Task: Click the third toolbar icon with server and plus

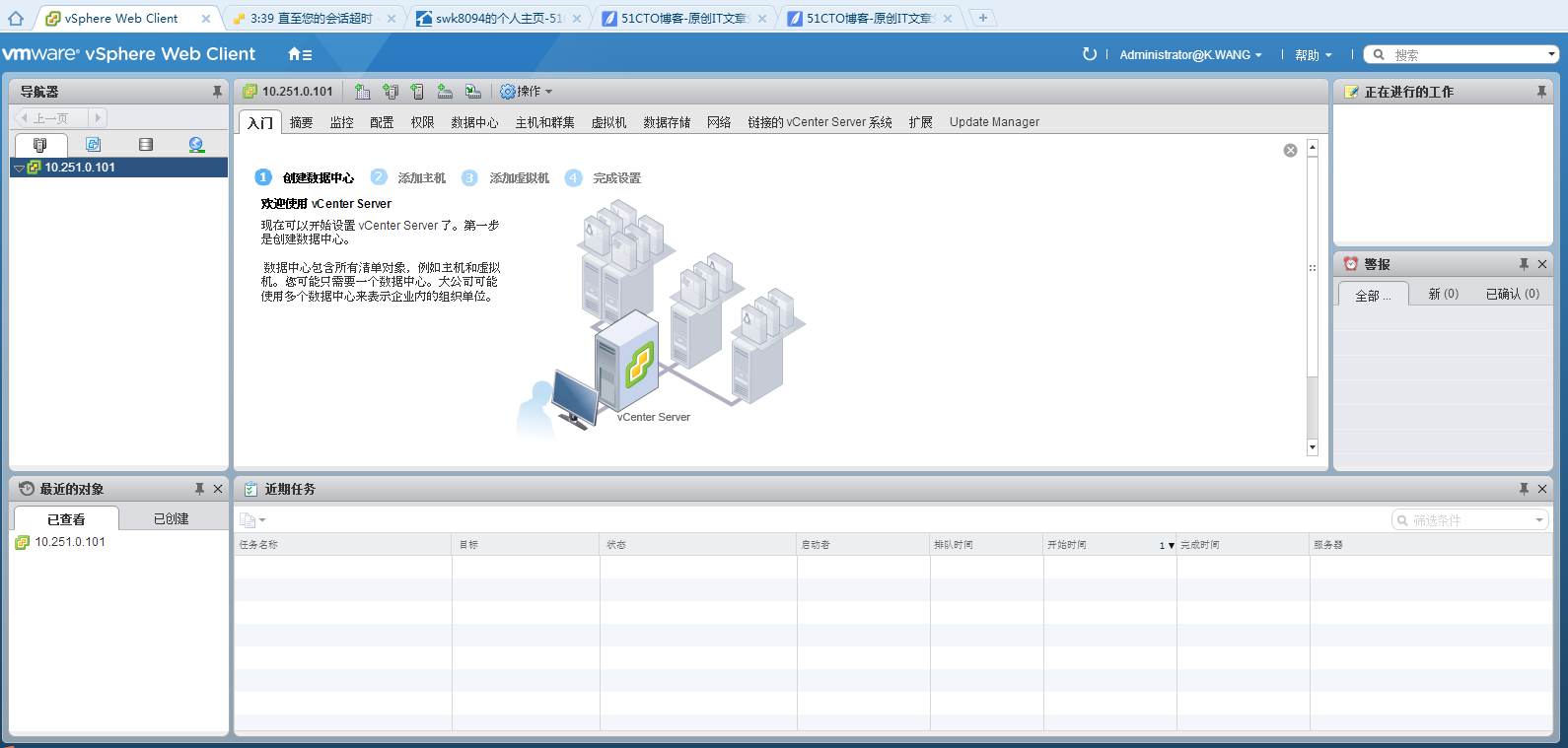Action: pyautogui.click(x=417, y=92)
